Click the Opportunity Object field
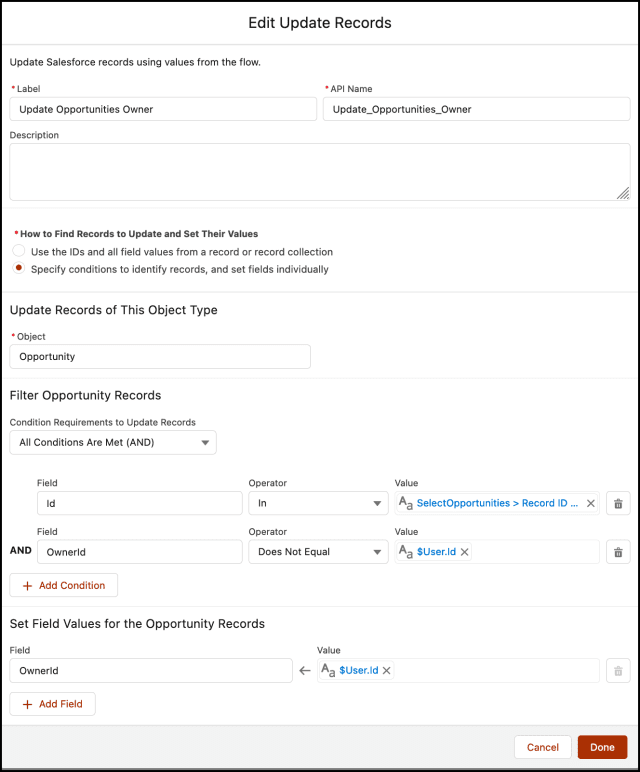Viewport: 640px width, 772px height. click(160, 356)
